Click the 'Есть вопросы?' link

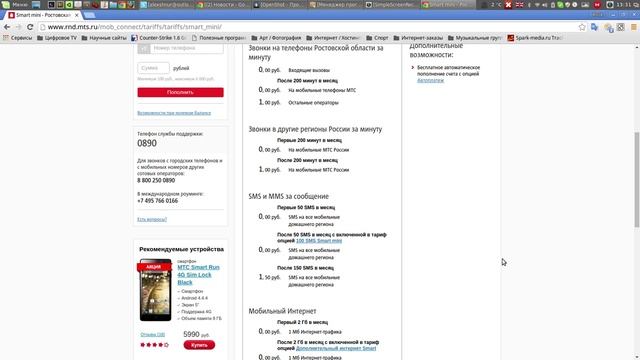click(x=152, y=220)
